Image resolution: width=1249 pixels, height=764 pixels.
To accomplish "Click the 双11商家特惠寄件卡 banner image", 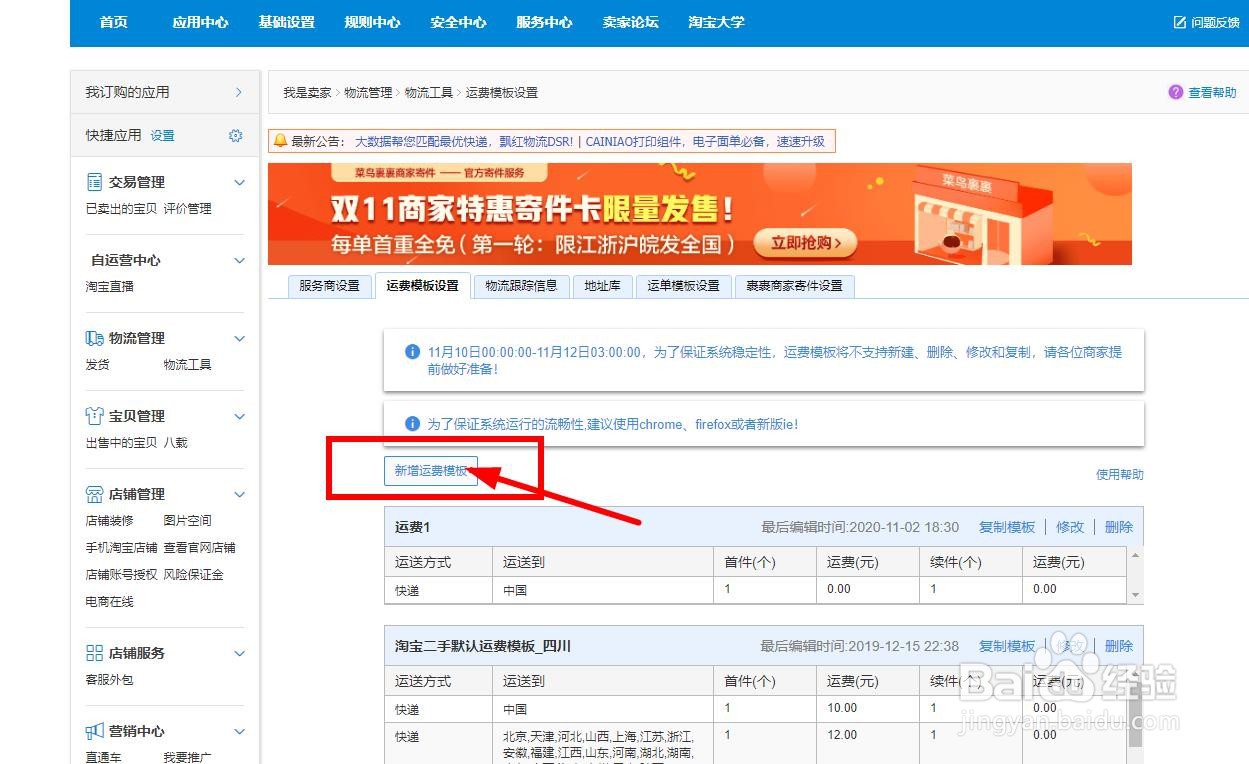I will coord(700,213).
